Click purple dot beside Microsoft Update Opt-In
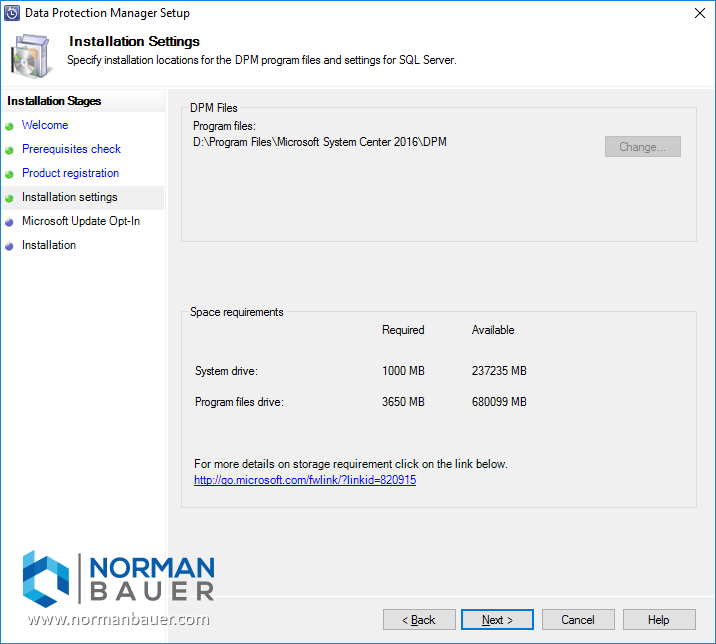The height and width of the screenshot is (644, 716). [x=9, y=223]
